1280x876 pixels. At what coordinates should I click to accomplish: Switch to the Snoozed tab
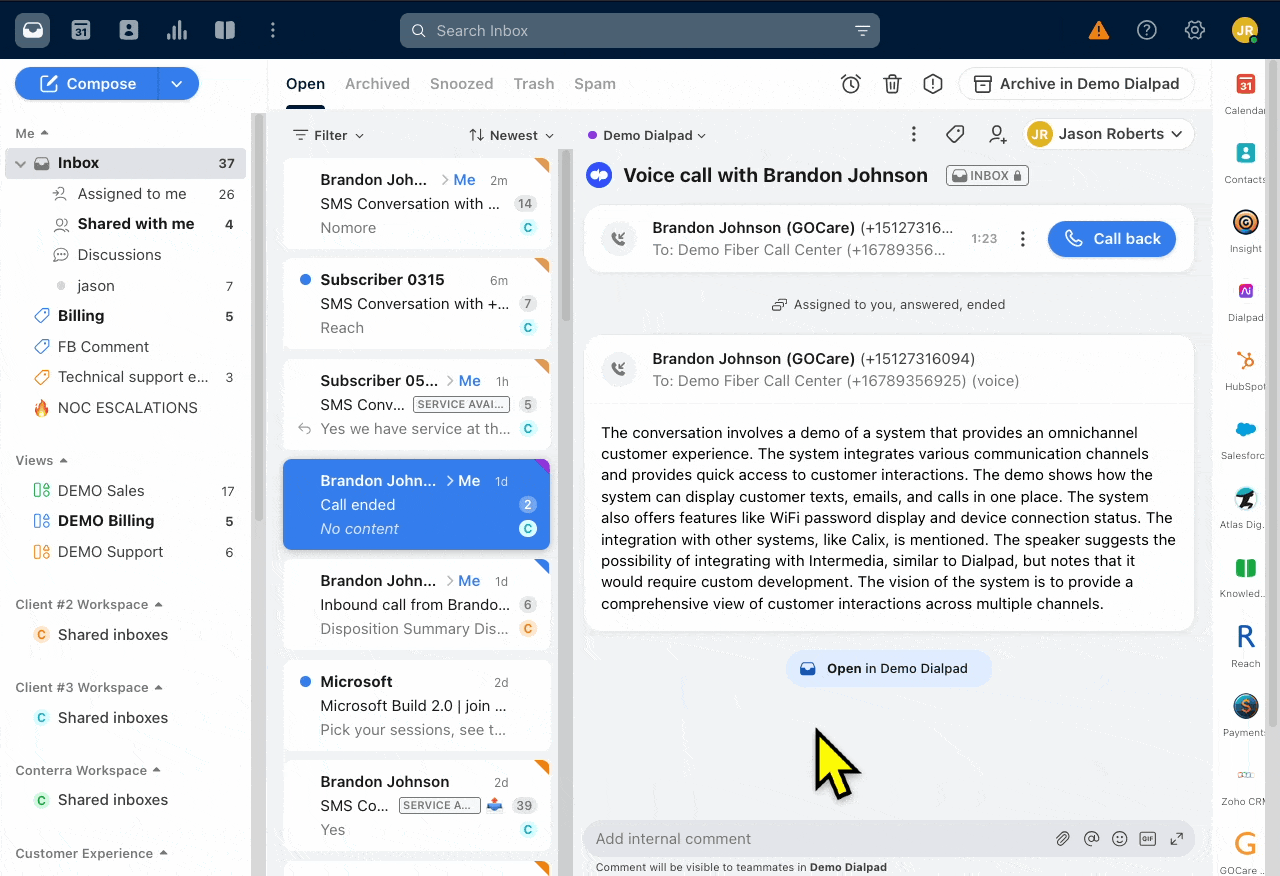[461, 84]
